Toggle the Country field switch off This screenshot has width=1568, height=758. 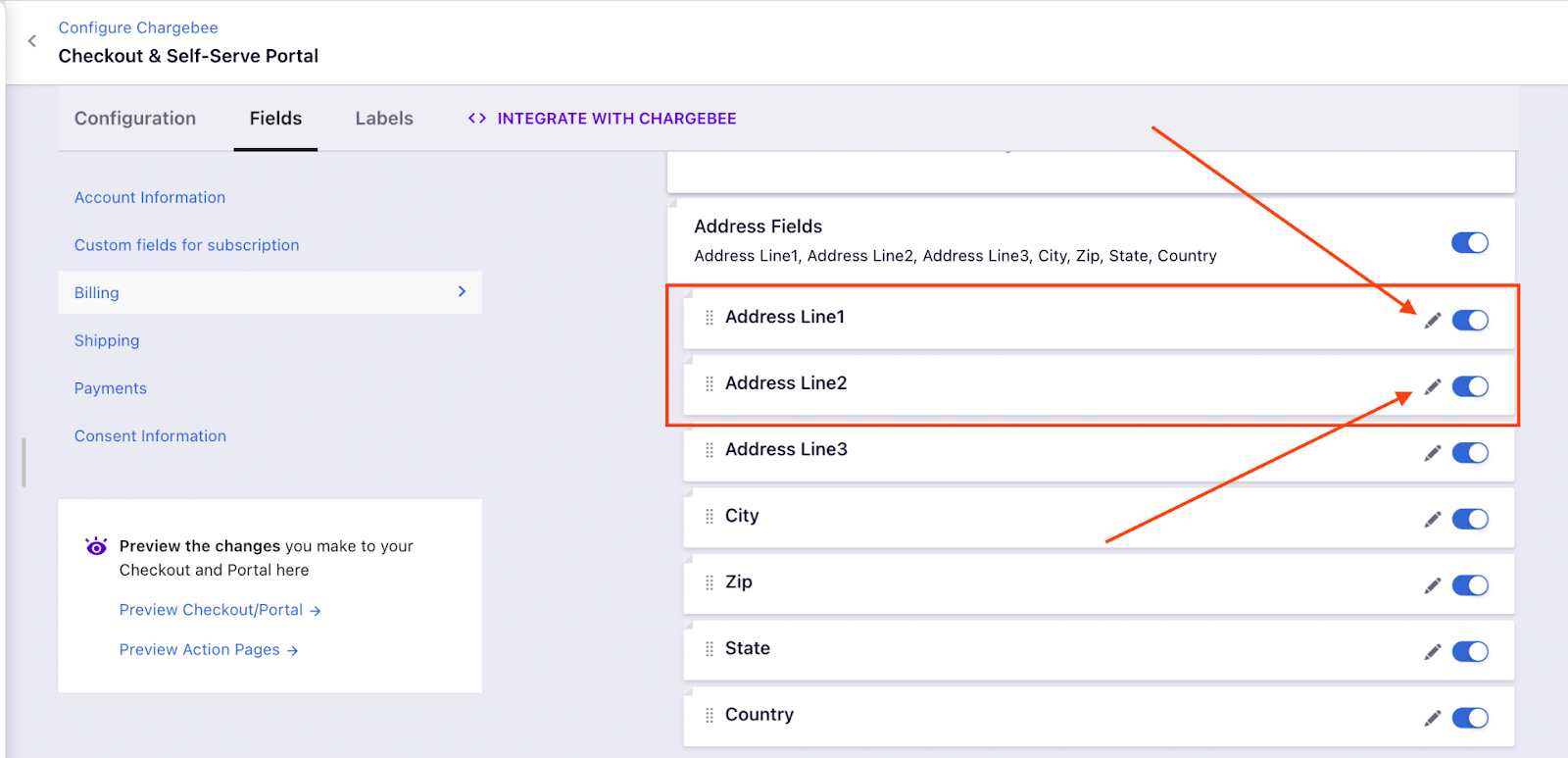pos(1469,719)
